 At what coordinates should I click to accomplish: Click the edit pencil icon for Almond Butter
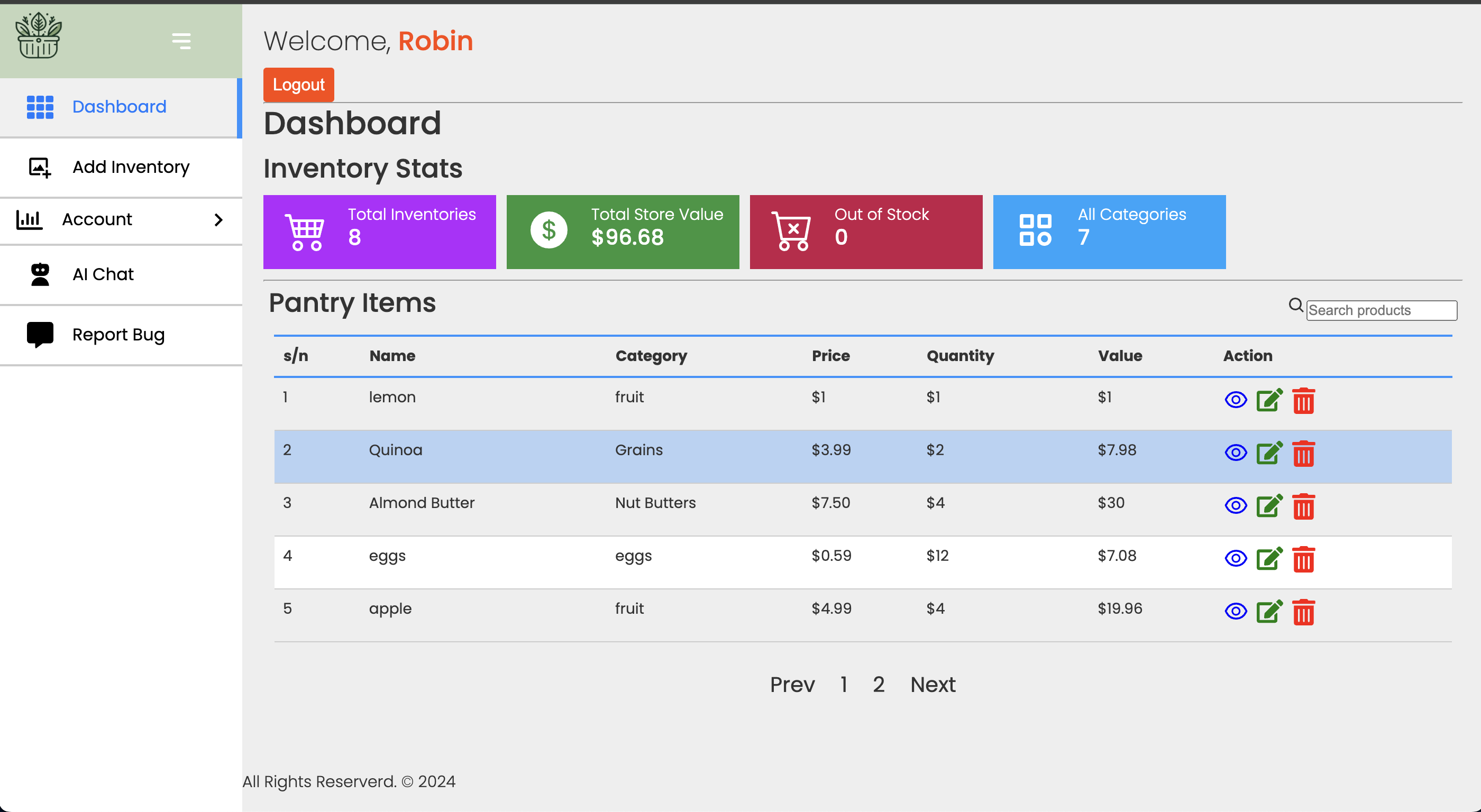coord(1269,506)
